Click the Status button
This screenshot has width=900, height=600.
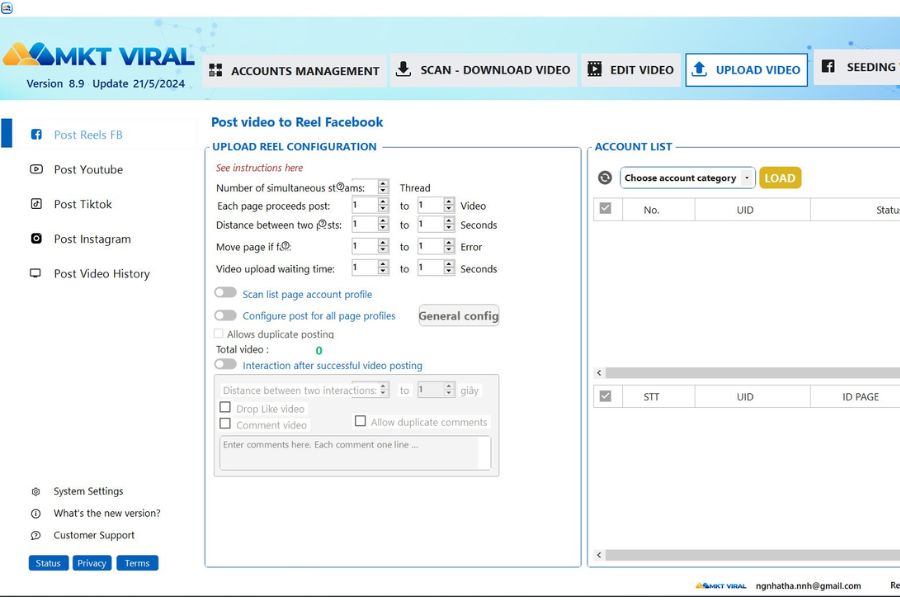click(48, 563)
